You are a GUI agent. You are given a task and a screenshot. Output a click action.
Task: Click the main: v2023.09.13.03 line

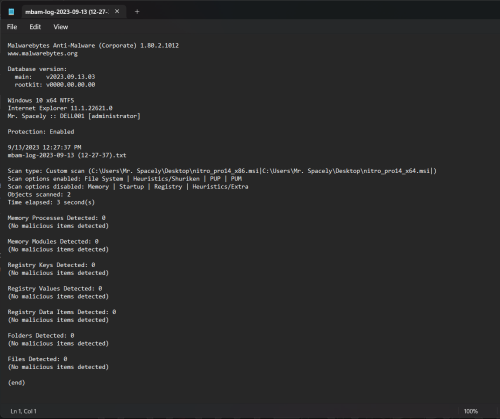(x=55, y=77)
